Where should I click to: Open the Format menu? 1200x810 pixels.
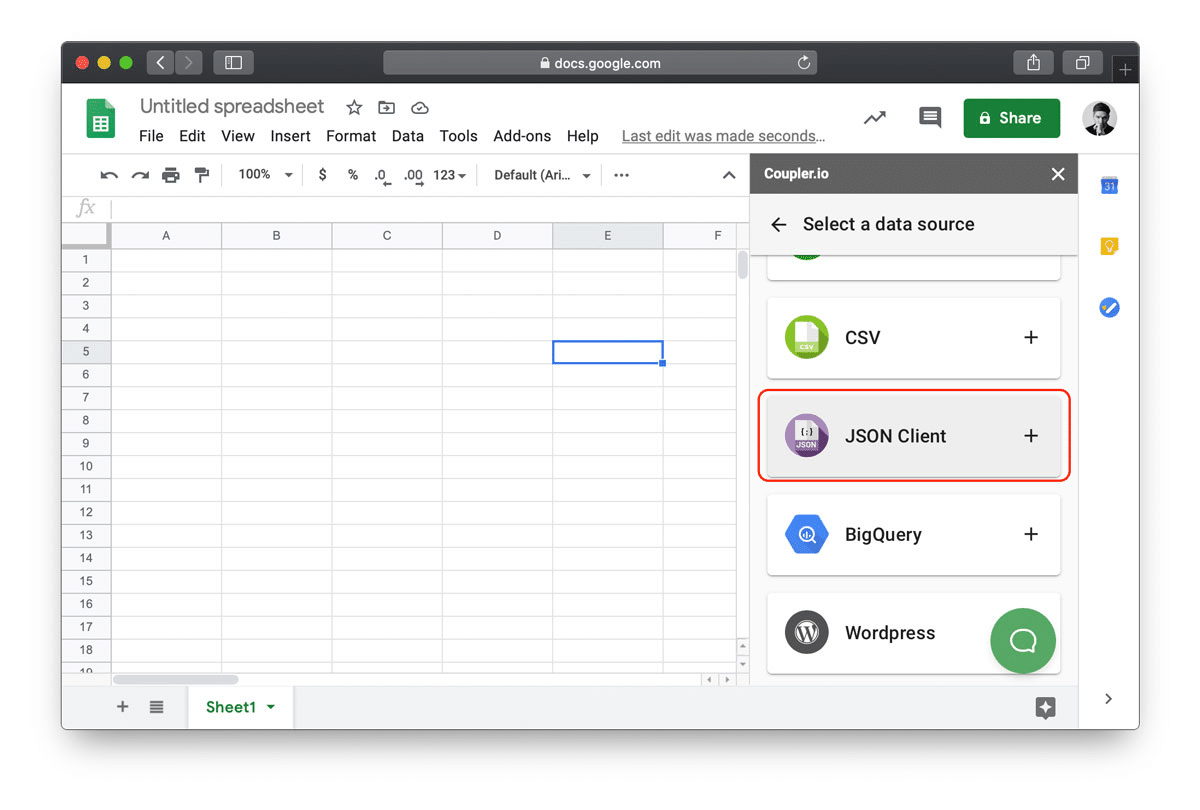(x=351, y=136)
